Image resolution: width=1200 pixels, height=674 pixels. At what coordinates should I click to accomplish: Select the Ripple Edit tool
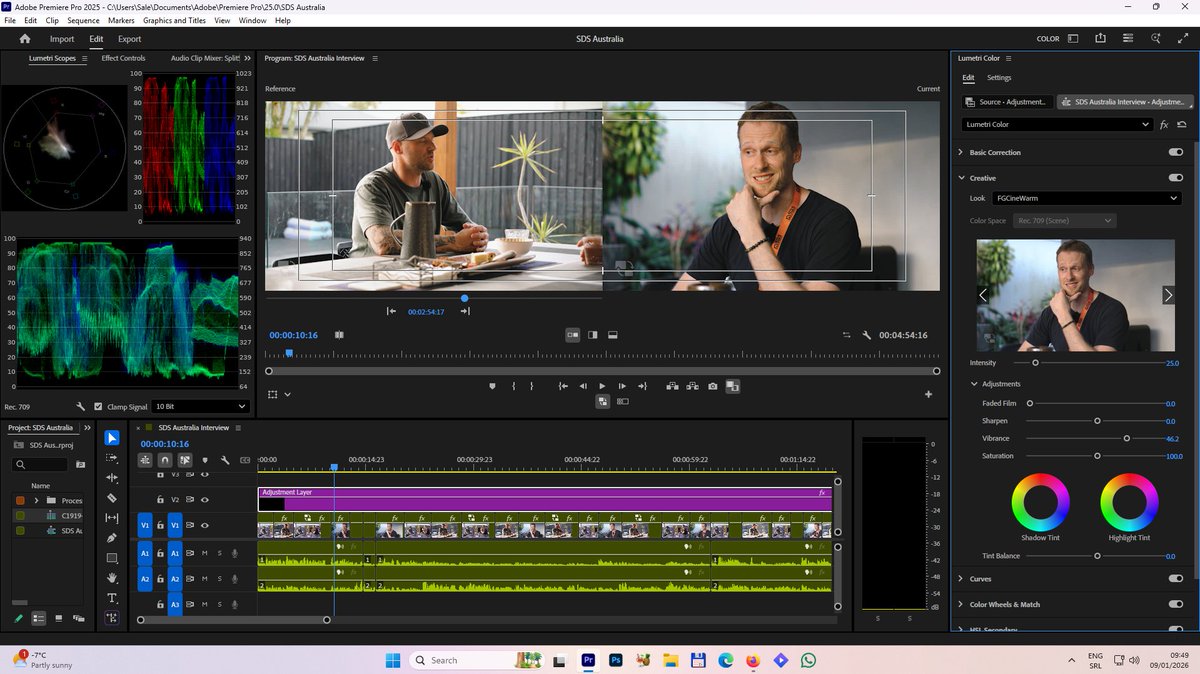tap(112, 478)
